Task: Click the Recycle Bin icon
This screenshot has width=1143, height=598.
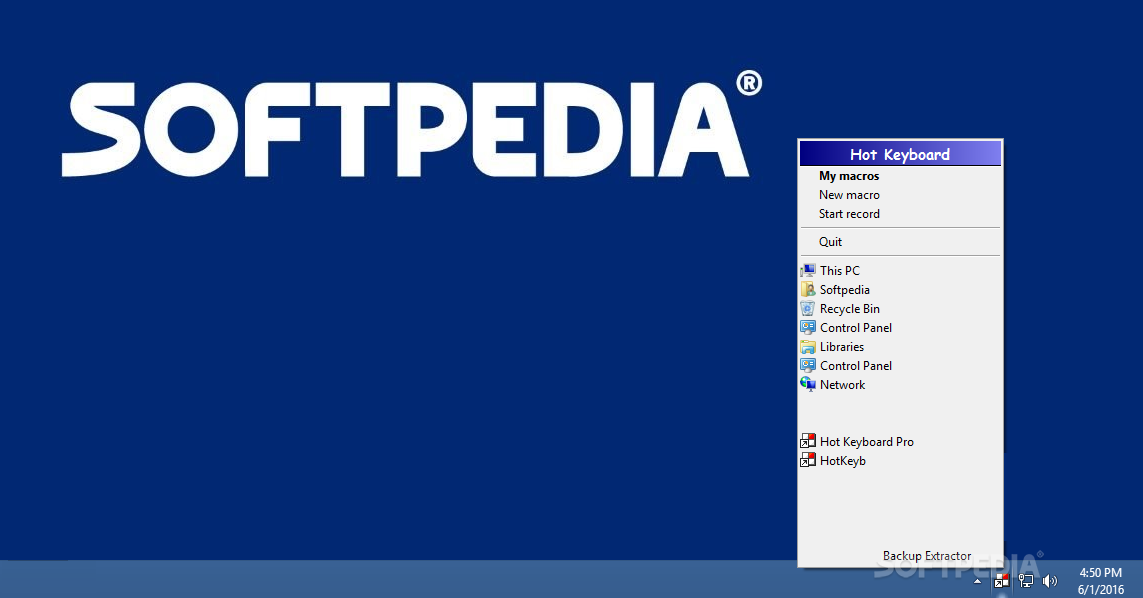Action: [808, 308]
